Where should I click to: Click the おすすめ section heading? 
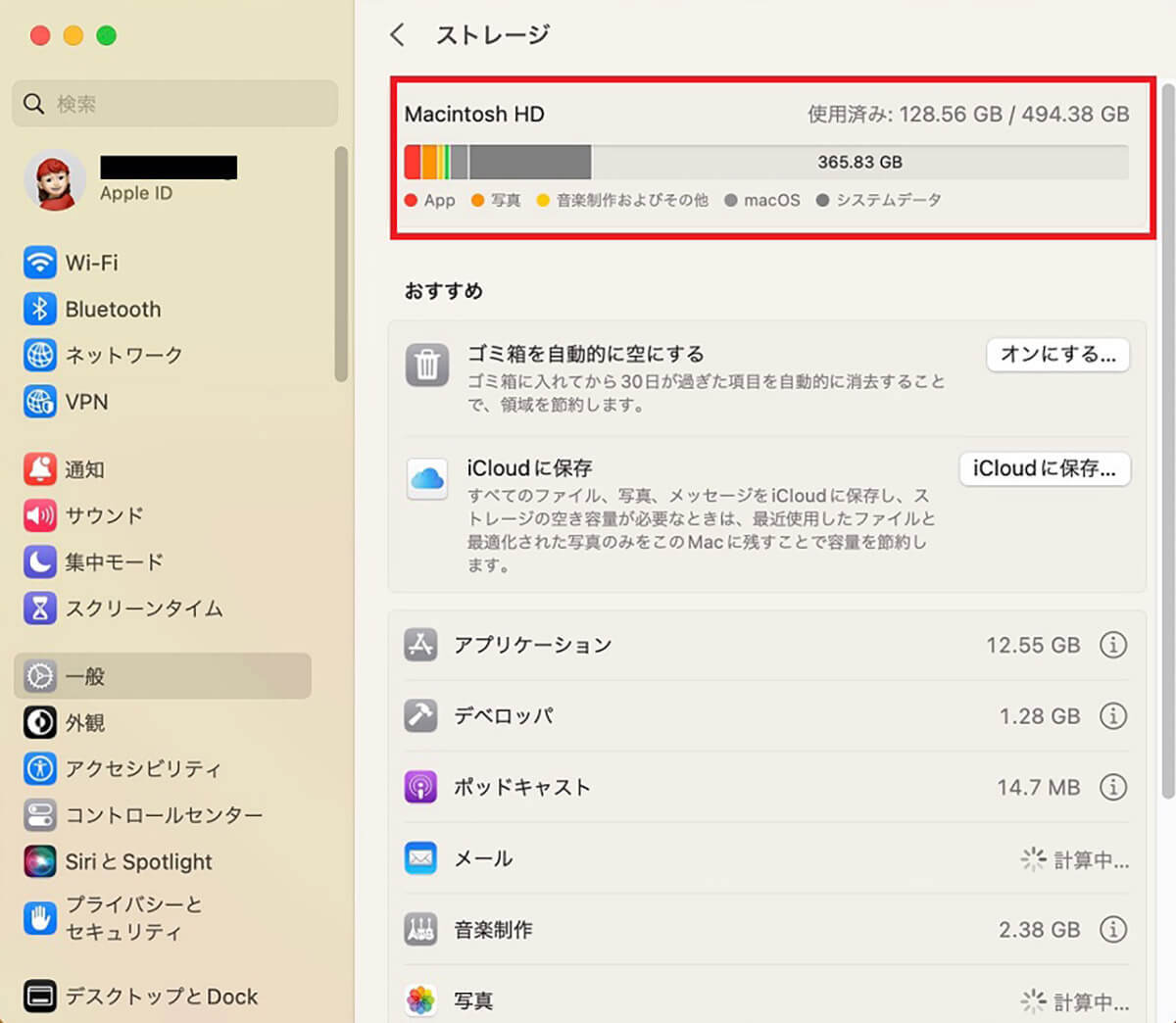(444, 291)
